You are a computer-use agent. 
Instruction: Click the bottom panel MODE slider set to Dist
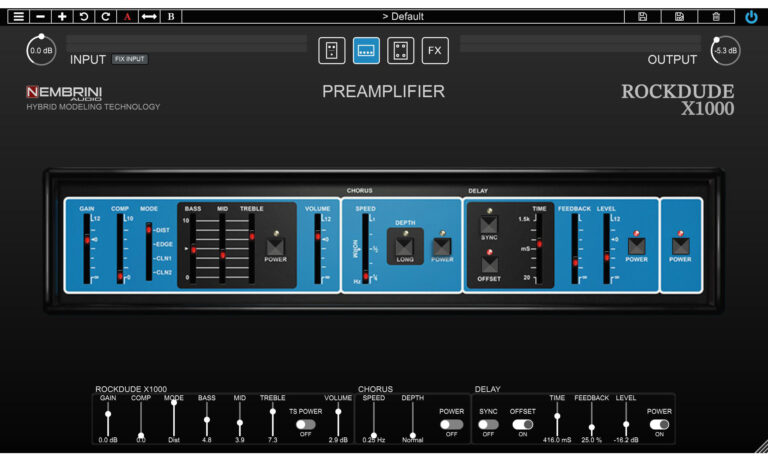[x=173, y=419]
